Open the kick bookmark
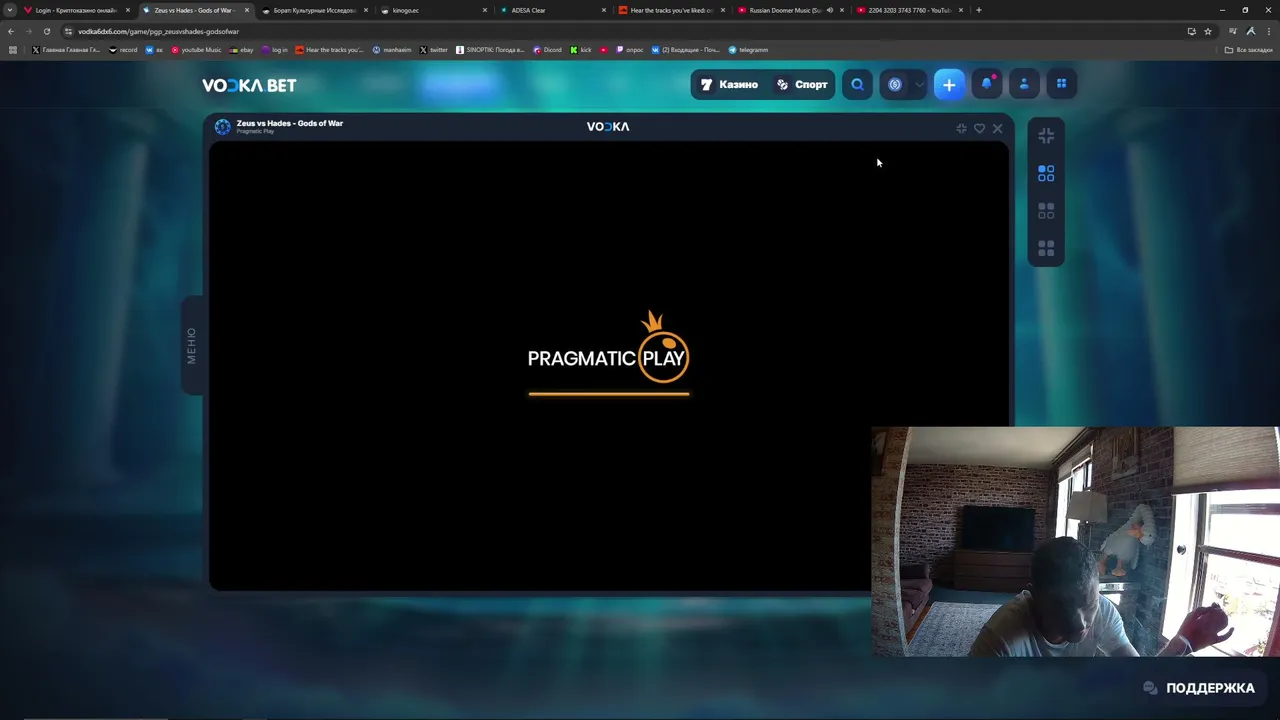This screenshot has width=1280, height=720. click(581, 50)
